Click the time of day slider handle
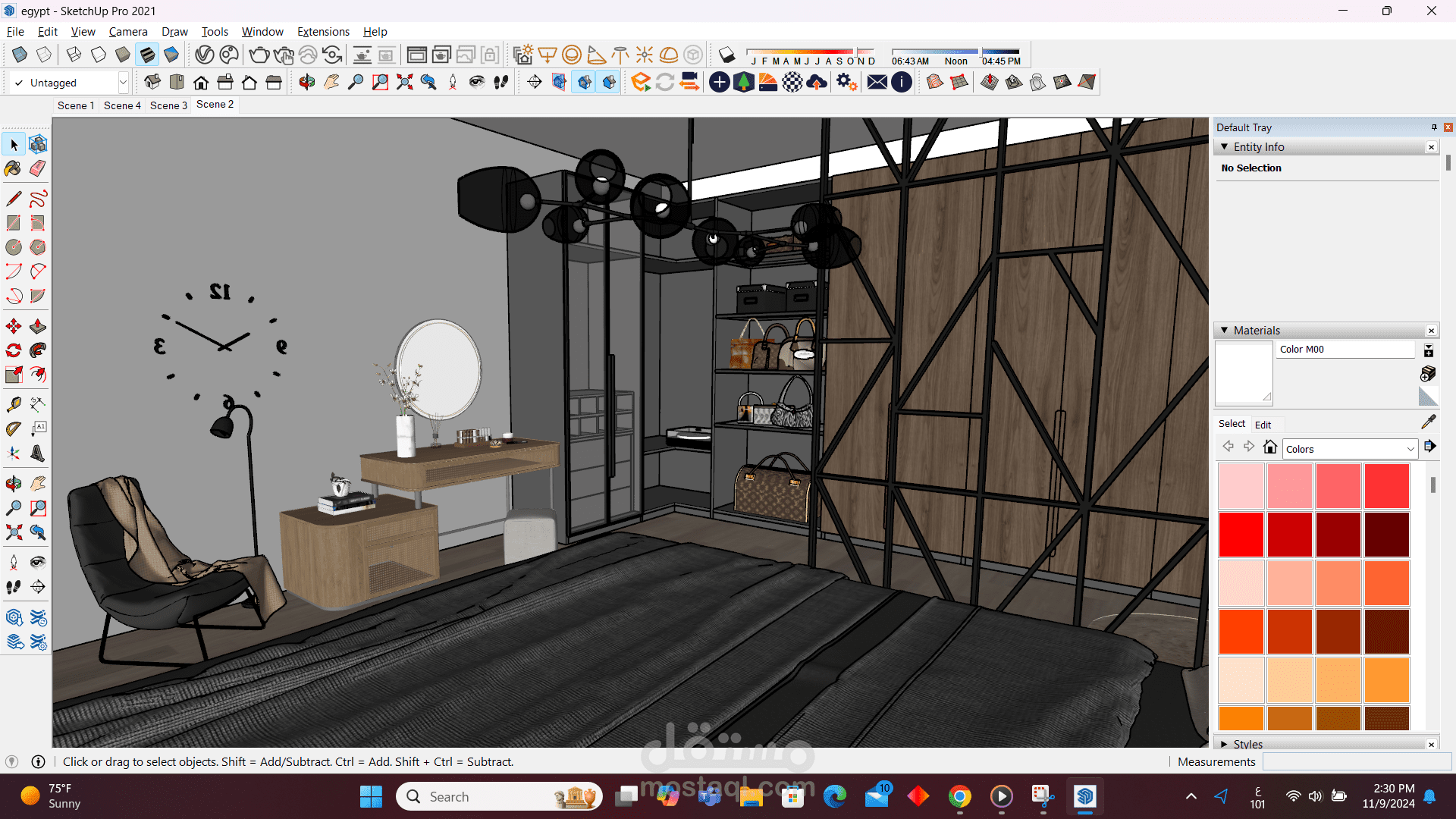This screenshot has width=1456, height=819. [981, 52]
